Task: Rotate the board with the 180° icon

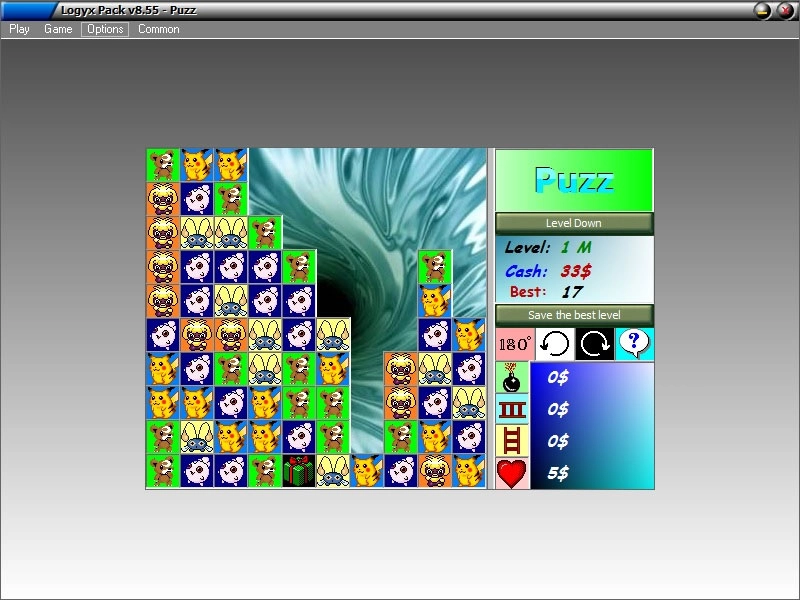Action: click(x=514, y=344)
